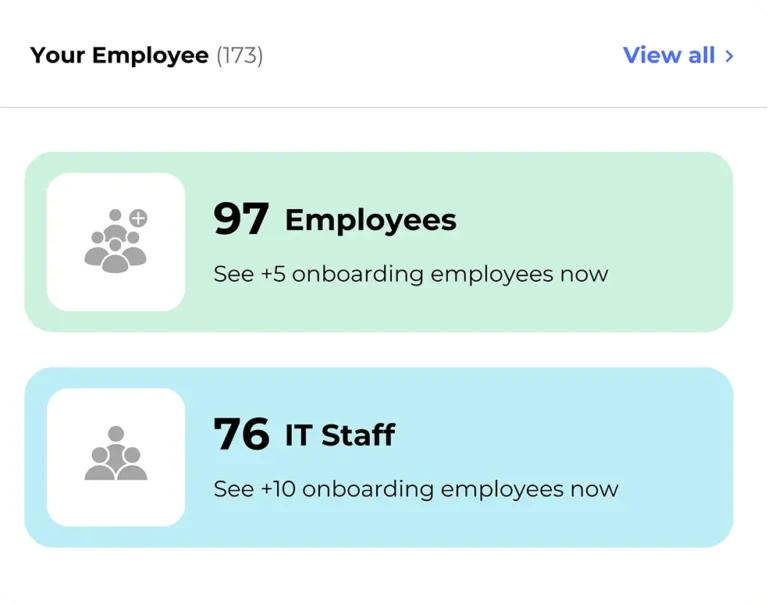Click the plus badge on employees icon
This screenshot has height=604, width=768.
(x=139, y=218)
